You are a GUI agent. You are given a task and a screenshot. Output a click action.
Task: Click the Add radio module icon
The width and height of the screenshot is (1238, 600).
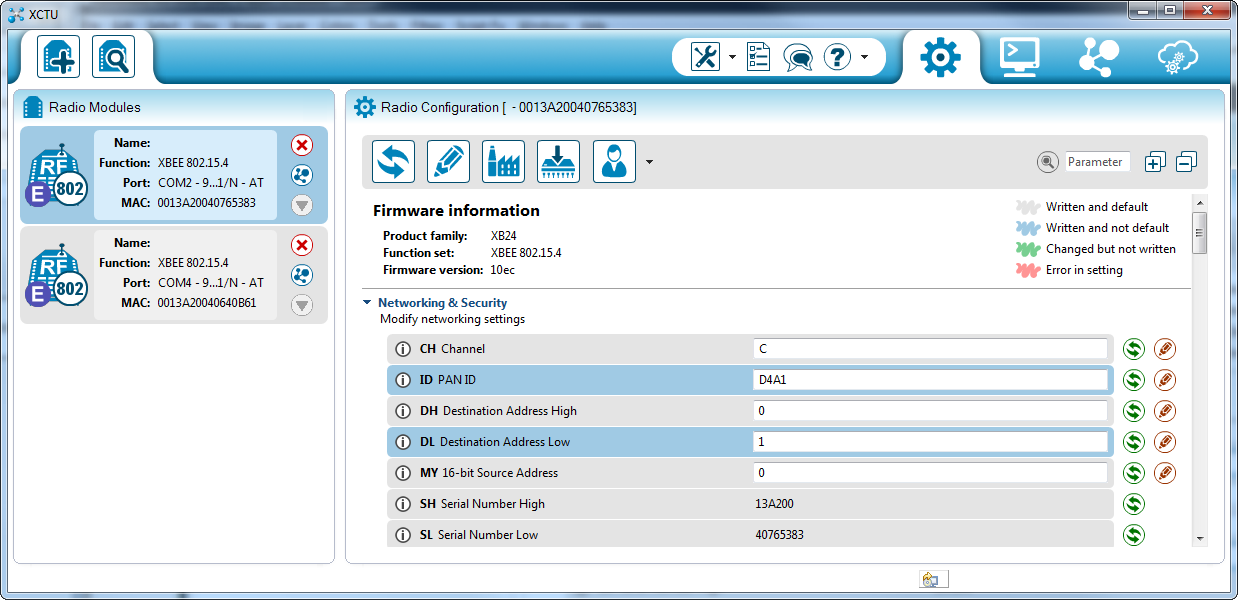pyautogui.click(x=58, y=57)
